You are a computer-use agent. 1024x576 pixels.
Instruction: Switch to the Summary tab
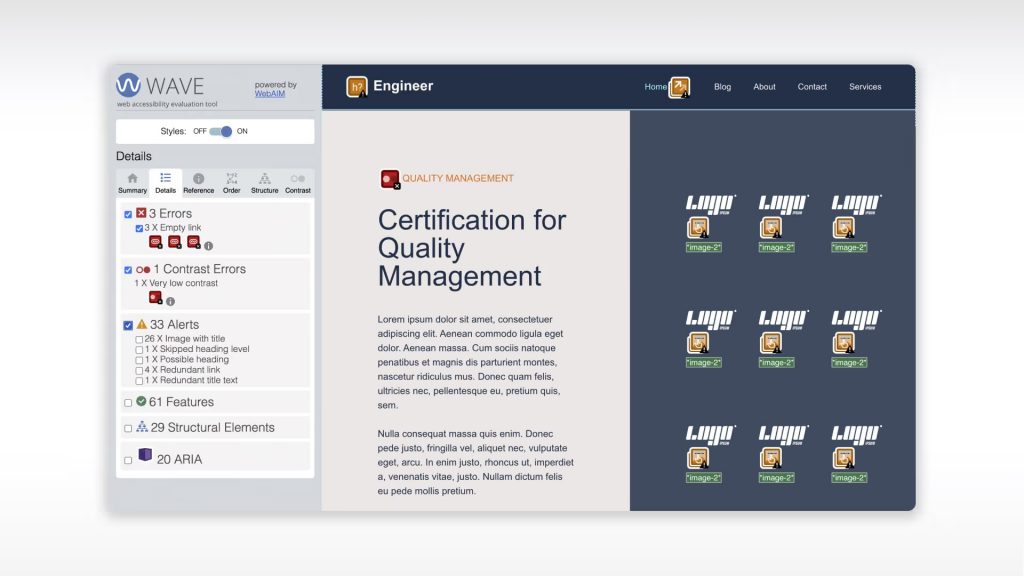click(132, 183)
